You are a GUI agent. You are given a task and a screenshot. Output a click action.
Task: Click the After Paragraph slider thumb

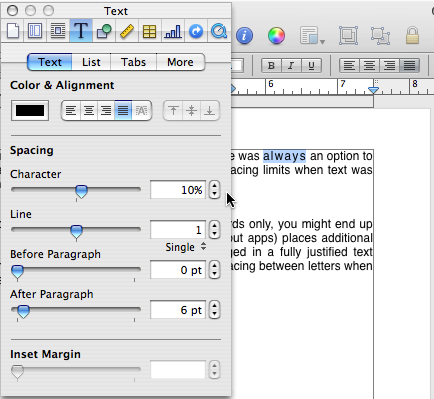pyautogui.click(x=23, y=311)
